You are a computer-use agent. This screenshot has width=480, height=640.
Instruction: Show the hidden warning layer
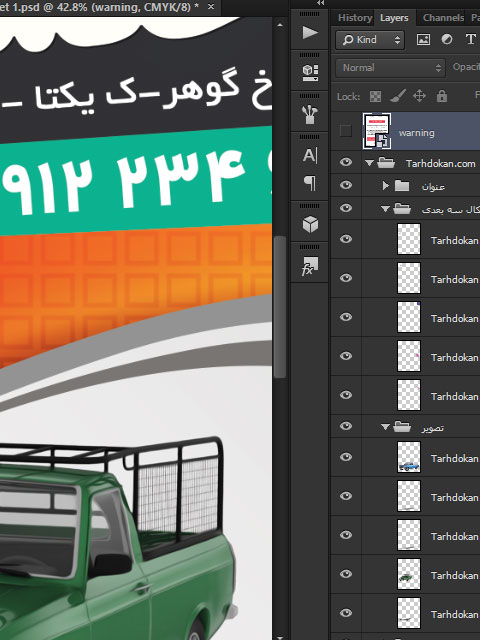[346, 131]
